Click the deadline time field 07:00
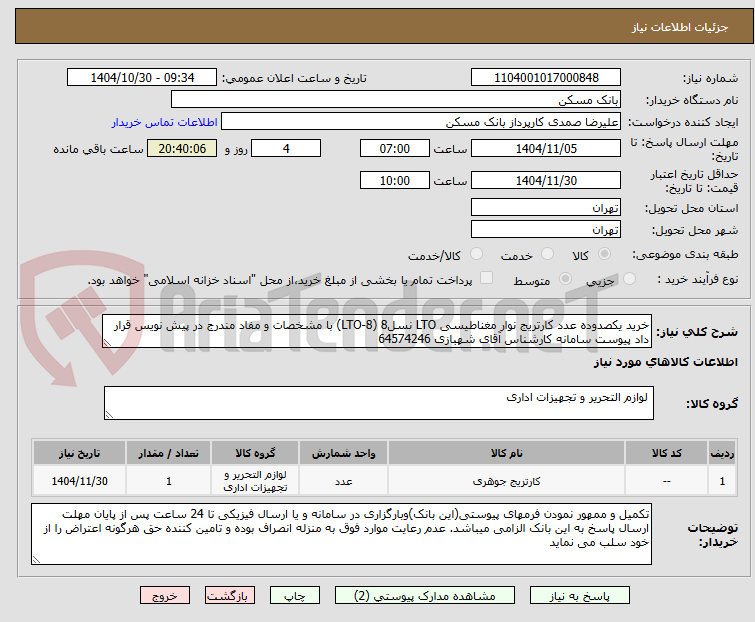This screenshot has width=755, height=622. (395, 148)
